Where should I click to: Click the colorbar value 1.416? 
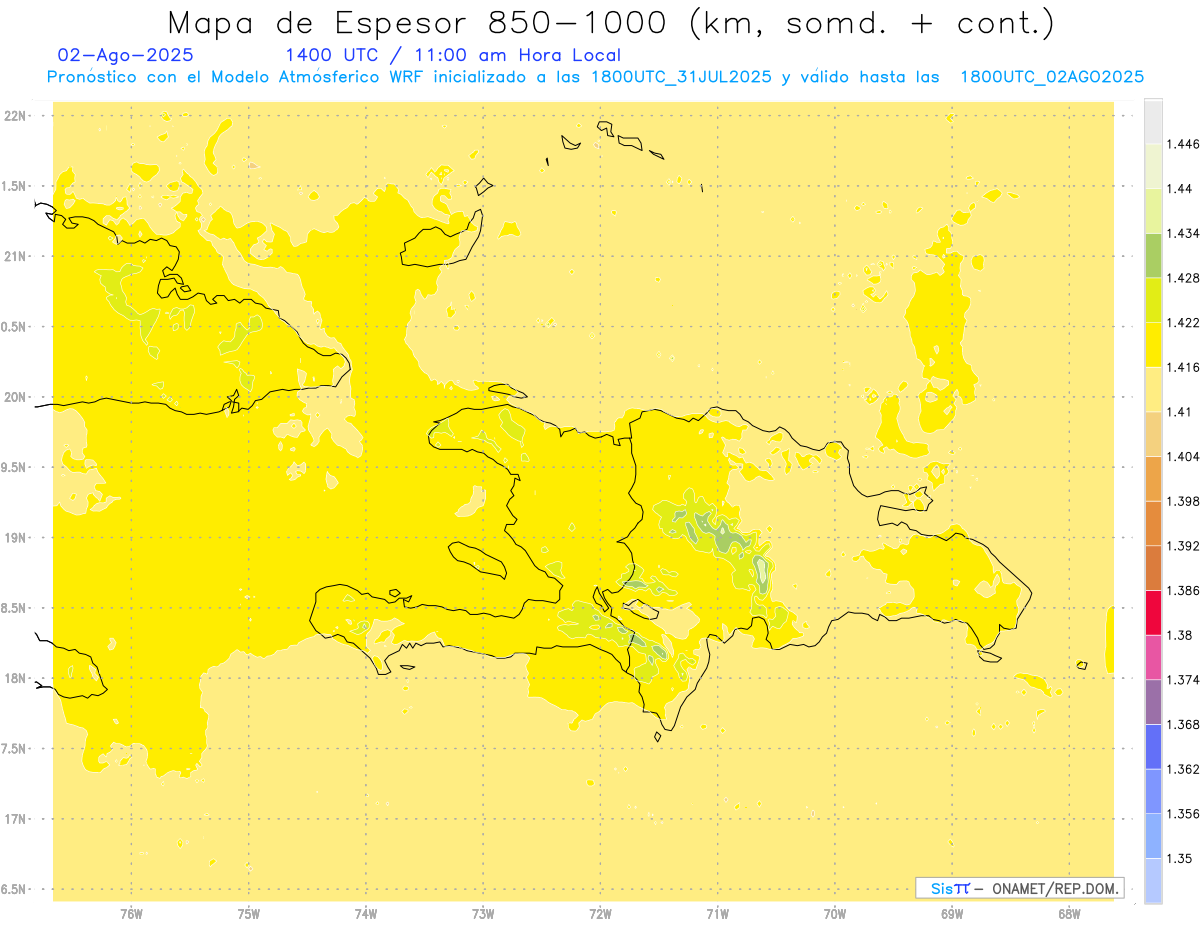(1183, 367)
